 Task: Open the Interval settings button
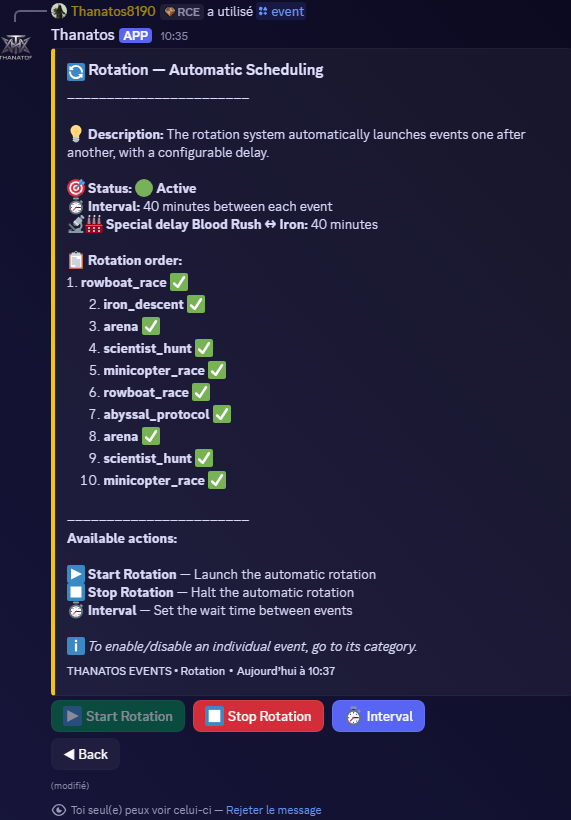tap(378, 716)
